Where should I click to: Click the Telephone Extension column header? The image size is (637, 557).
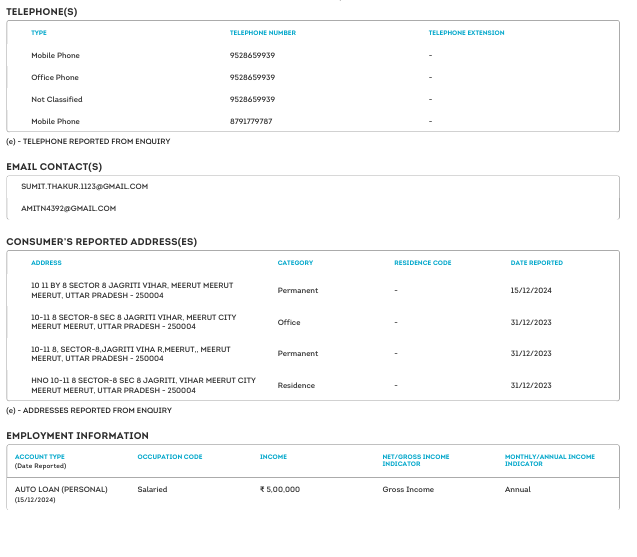[466, 33]
